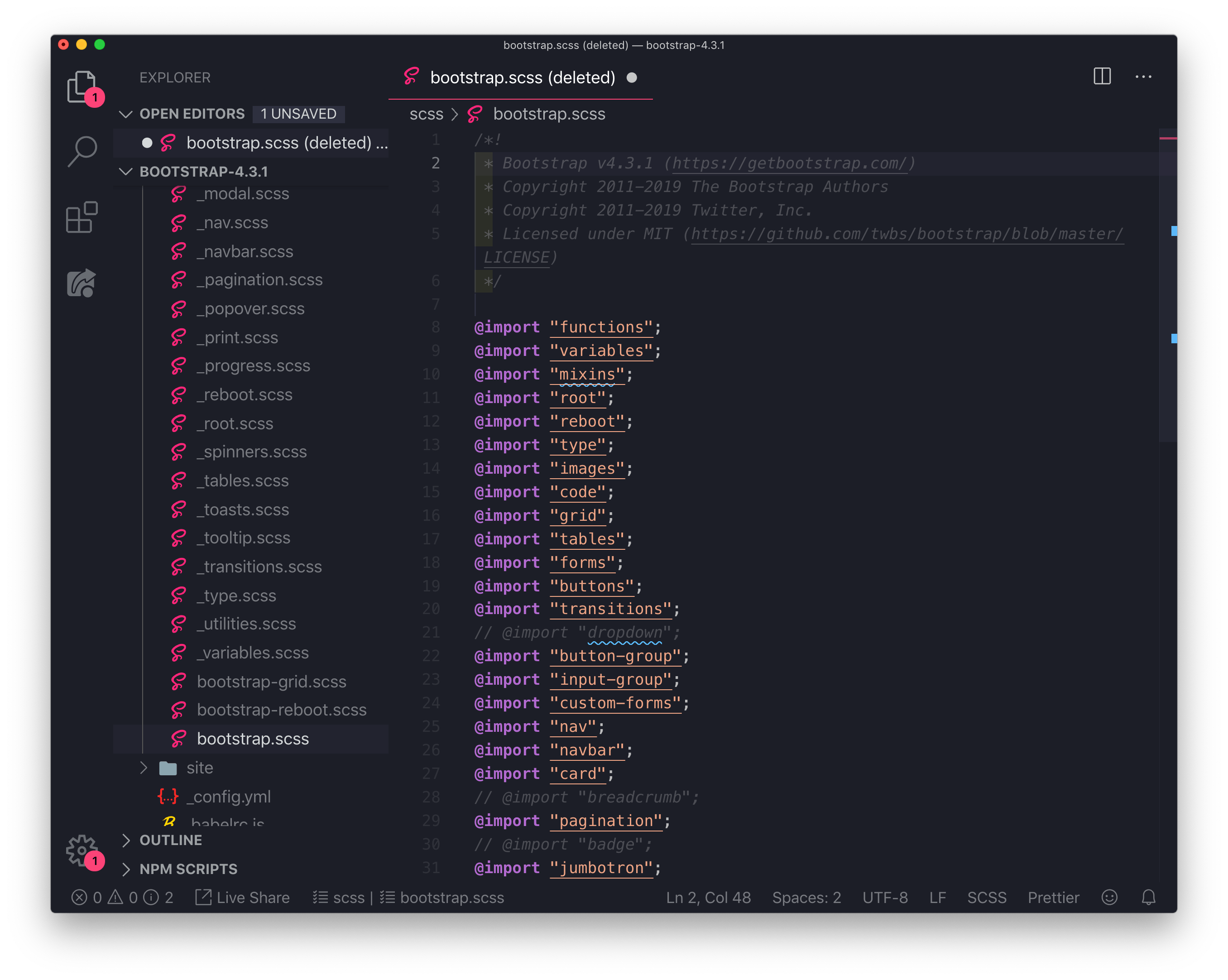Click the breadcrumb chevron after scss

tap(455, 114)
